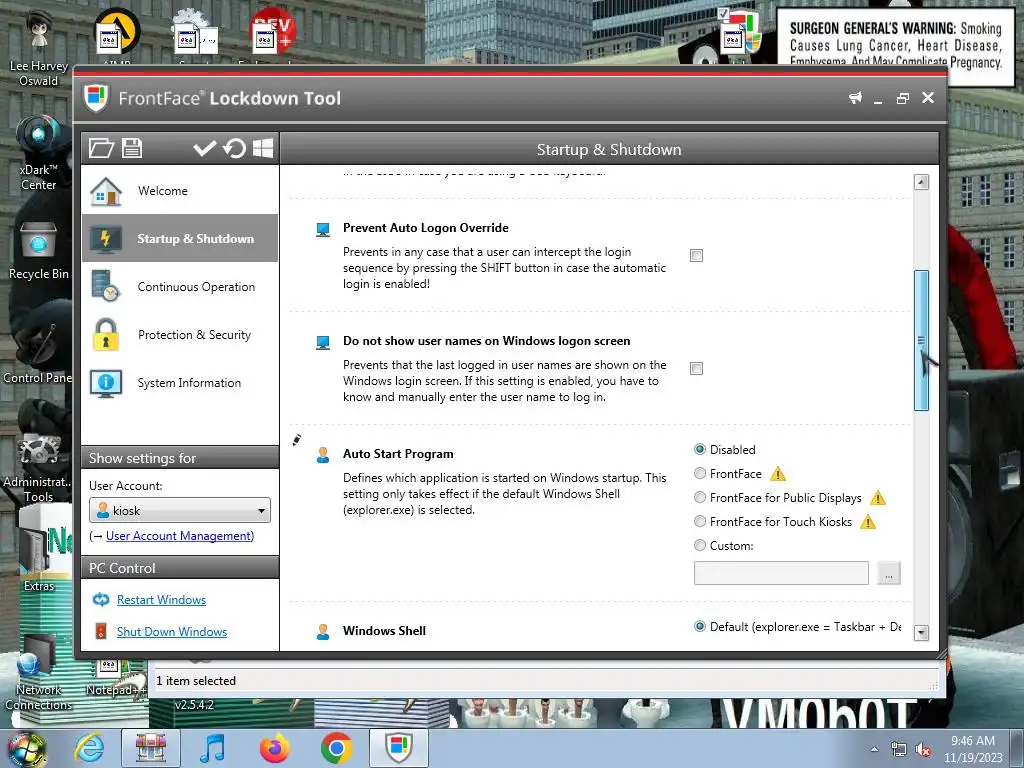Launch Internet Explorer from taskbar
Image resolution: width=1024 pixels, height=768 pixels.
[89, 748]
